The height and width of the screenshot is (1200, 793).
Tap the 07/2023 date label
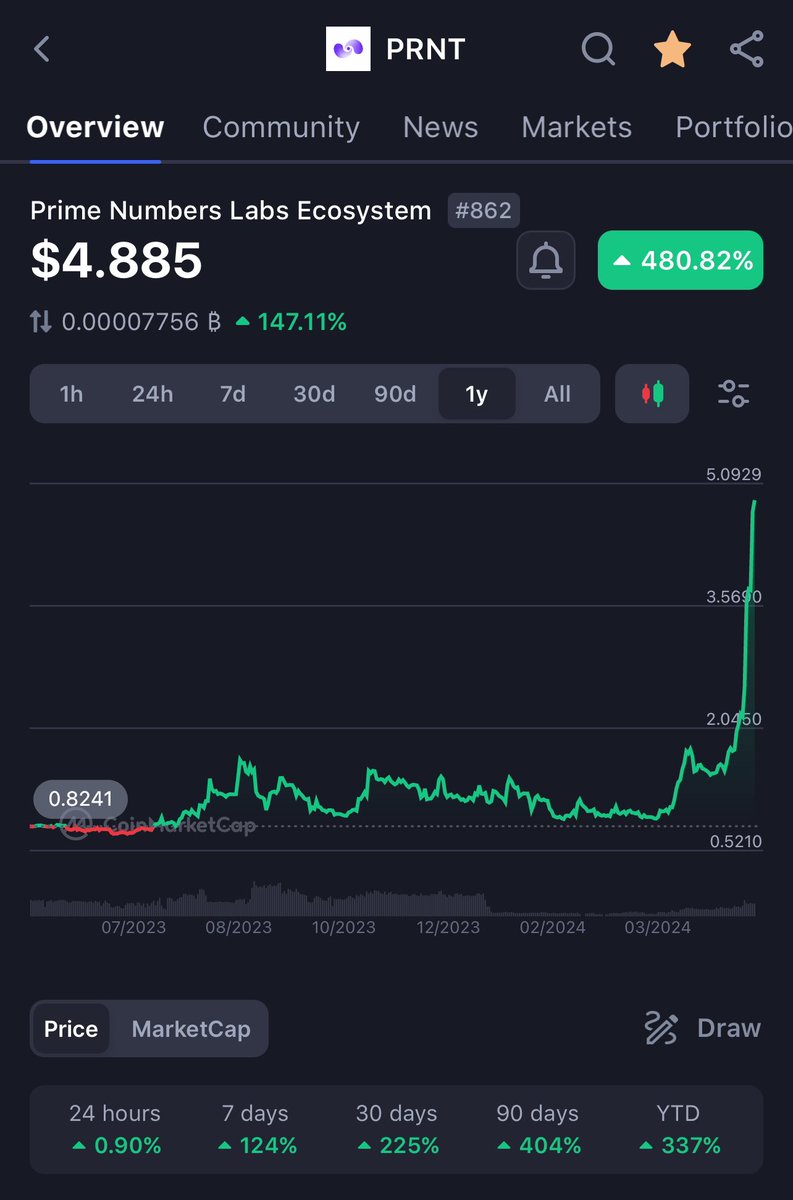point(133,927)
